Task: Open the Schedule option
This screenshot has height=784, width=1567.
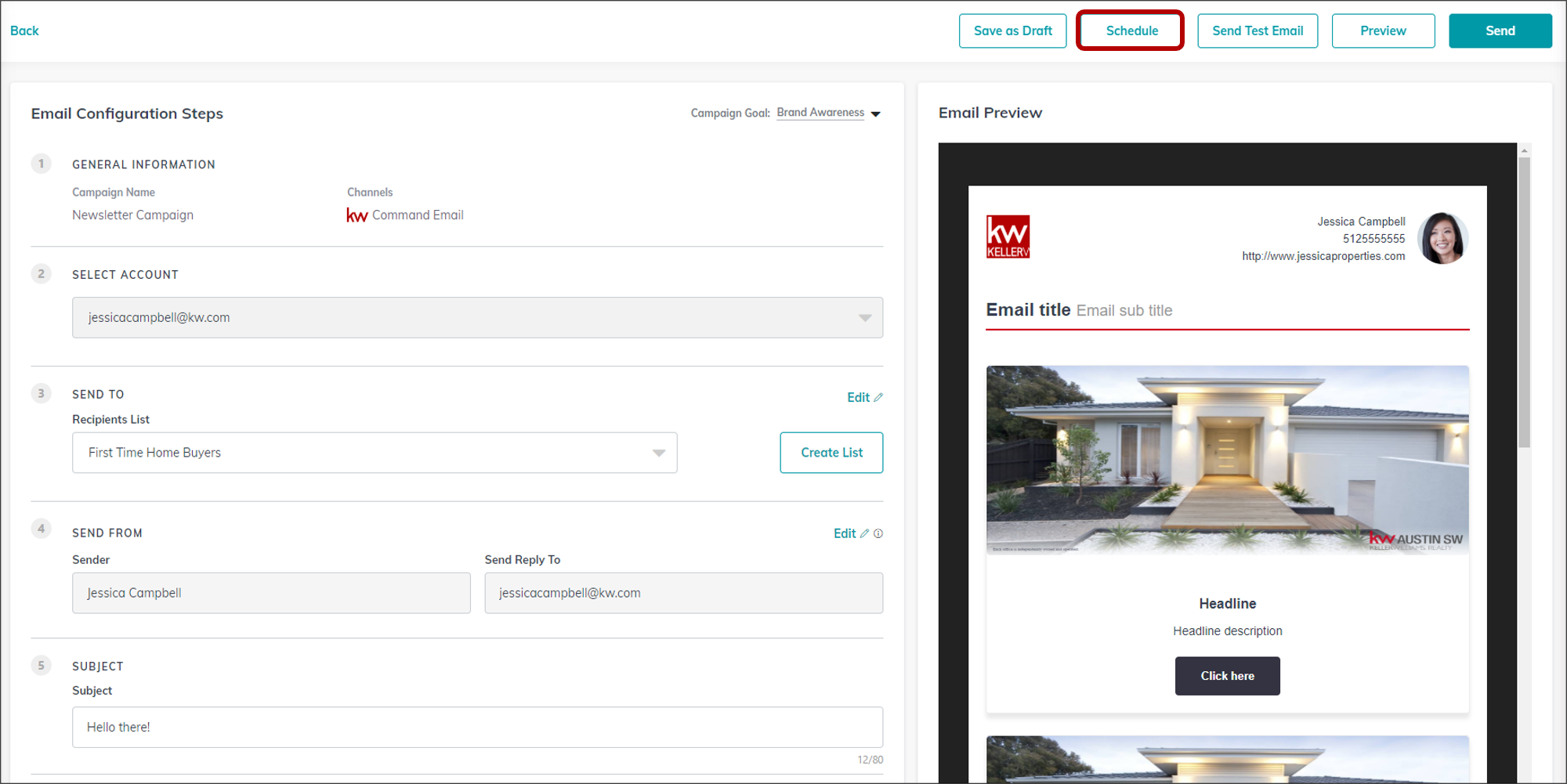Action: pyautogui.click(x=1131, y=31)
